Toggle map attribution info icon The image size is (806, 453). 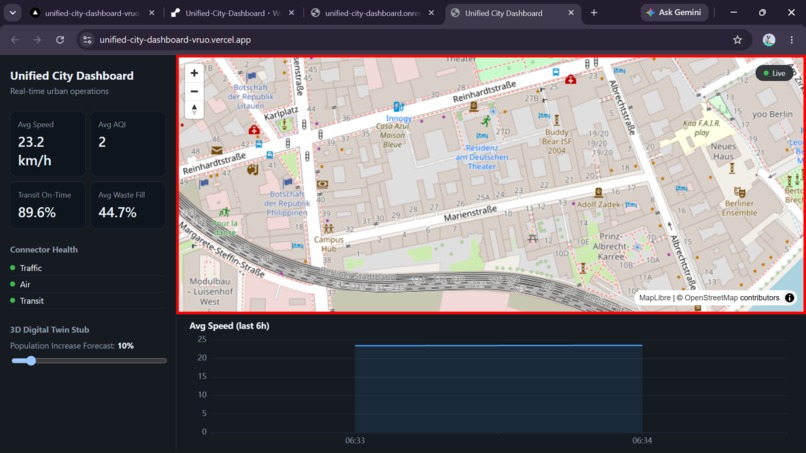point(790,298)
